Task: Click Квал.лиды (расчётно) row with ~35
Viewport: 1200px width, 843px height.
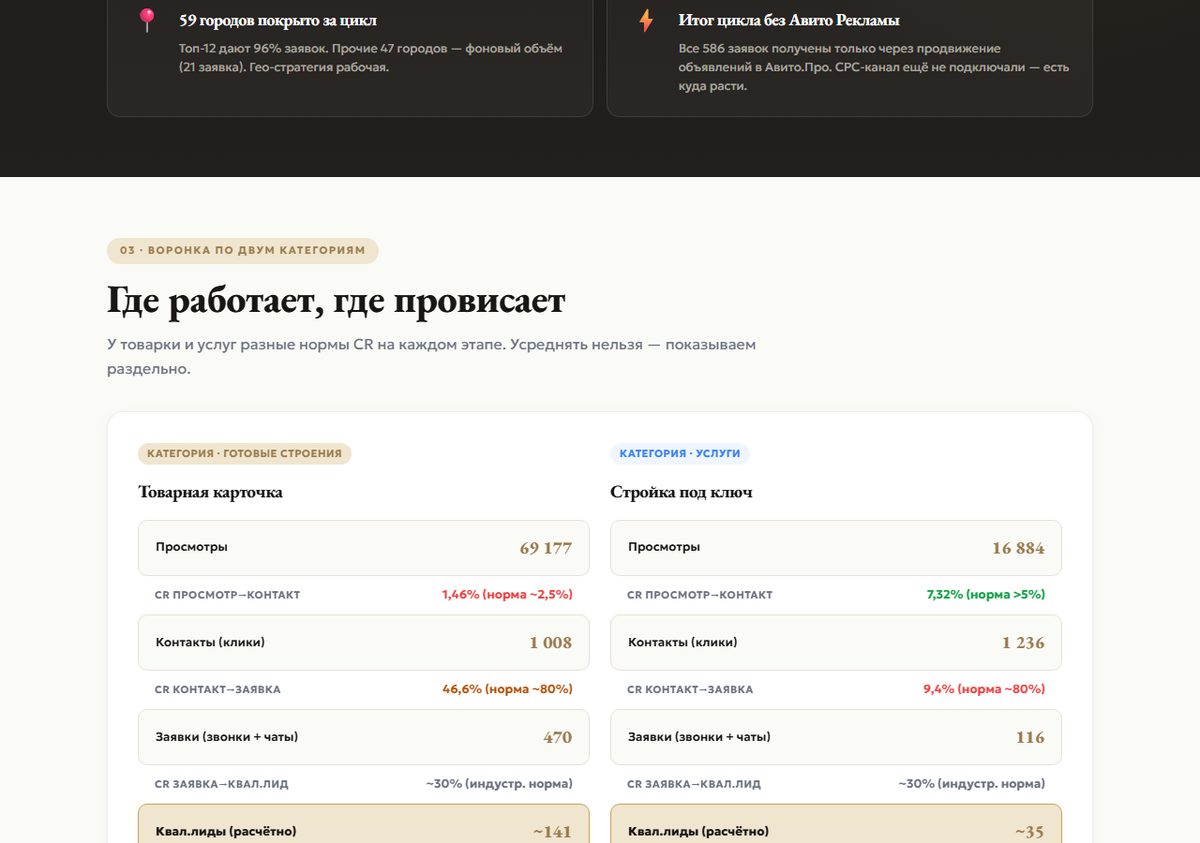Action: [836, 824]
